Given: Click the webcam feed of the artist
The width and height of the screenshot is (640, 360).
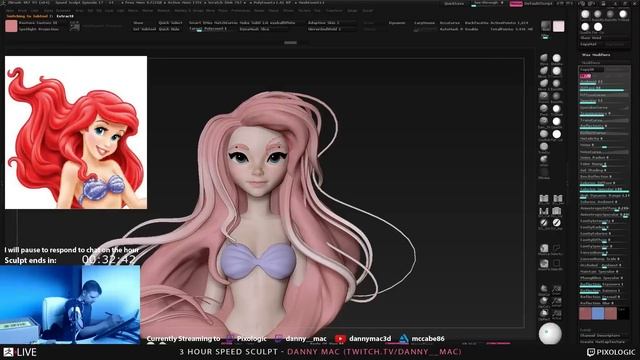Looking at the screenshot, I should [x=70, y=304].
